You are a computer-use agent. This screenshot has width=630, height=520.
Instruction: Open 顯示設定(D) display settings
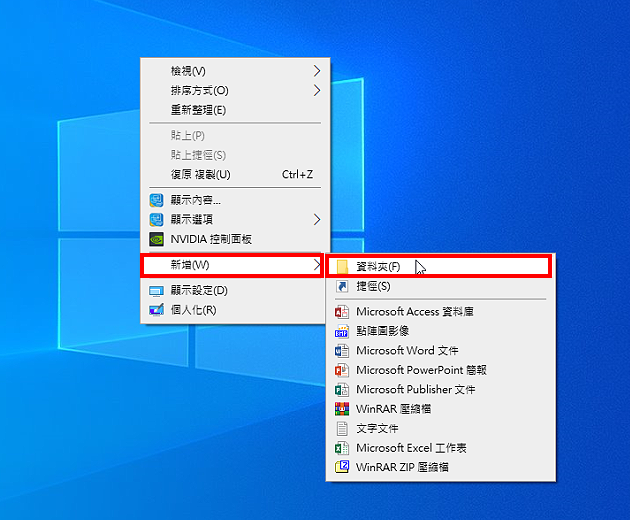(x=235, y=291)
